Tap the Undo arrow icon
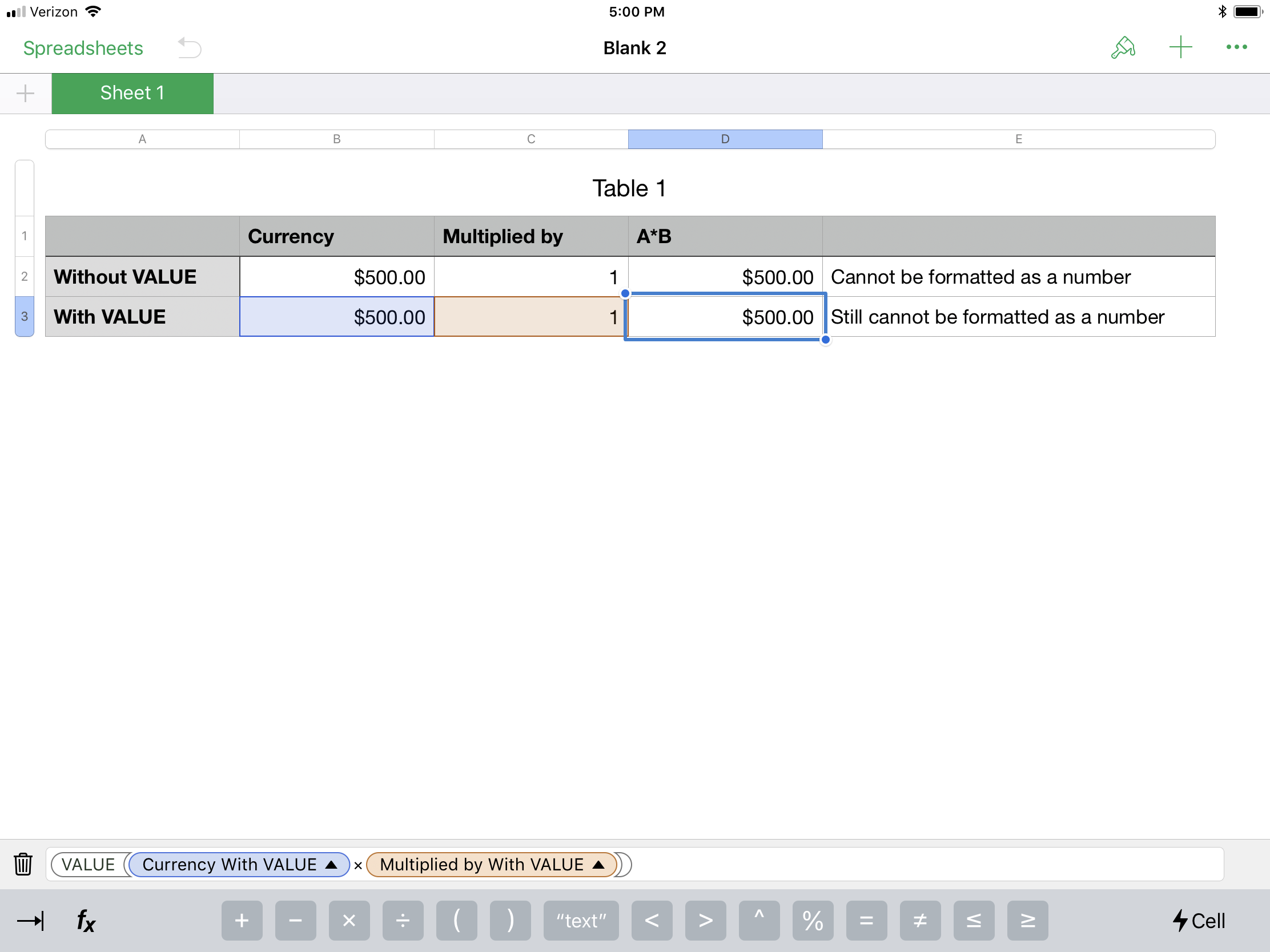This screenshot has width=1270, height=952. click(x=190, y=47)
